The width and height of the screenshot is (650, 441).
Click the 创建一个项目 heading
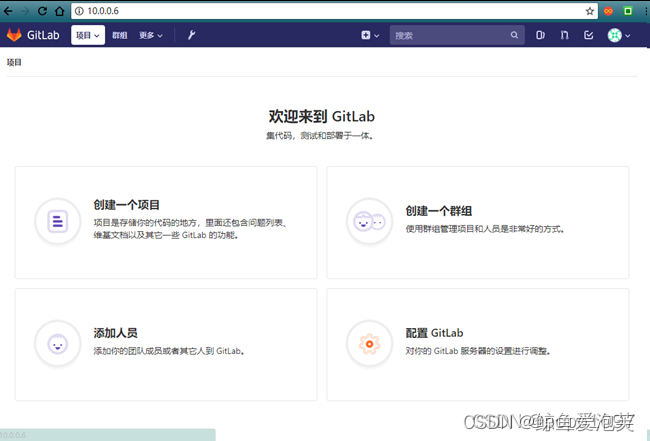point(126,205)
